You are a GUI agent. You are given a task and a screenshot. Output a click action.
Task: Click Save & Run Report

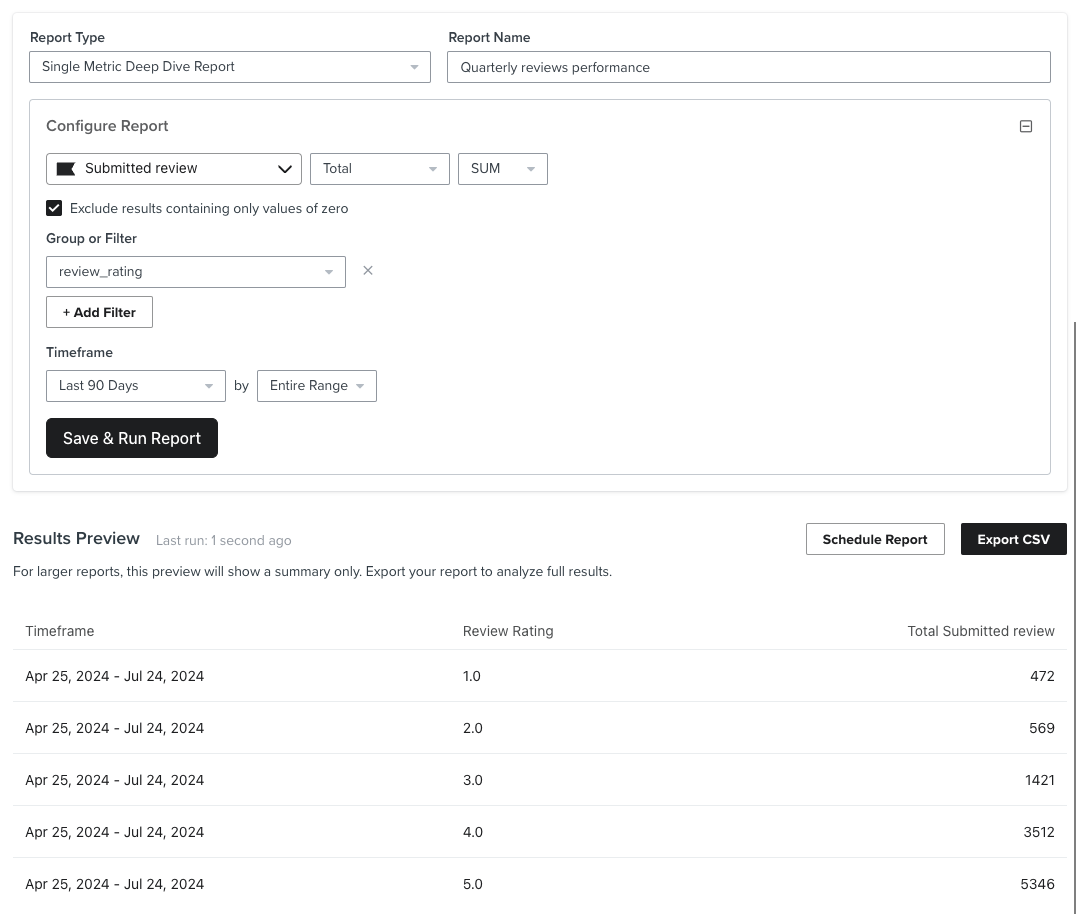[131, 438]
